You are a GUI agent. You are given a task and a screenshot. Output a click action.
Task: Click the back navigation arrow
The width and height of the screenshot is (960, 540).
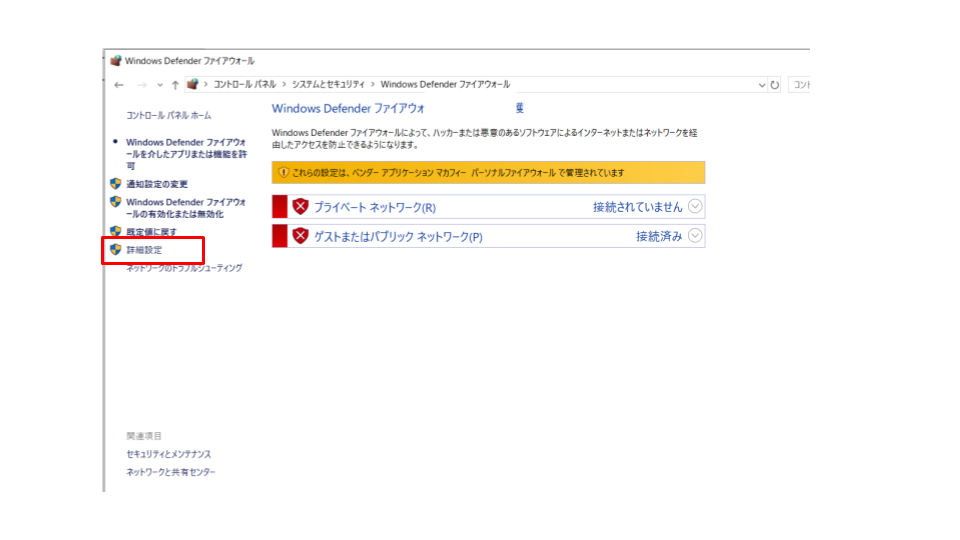(119, 85)
